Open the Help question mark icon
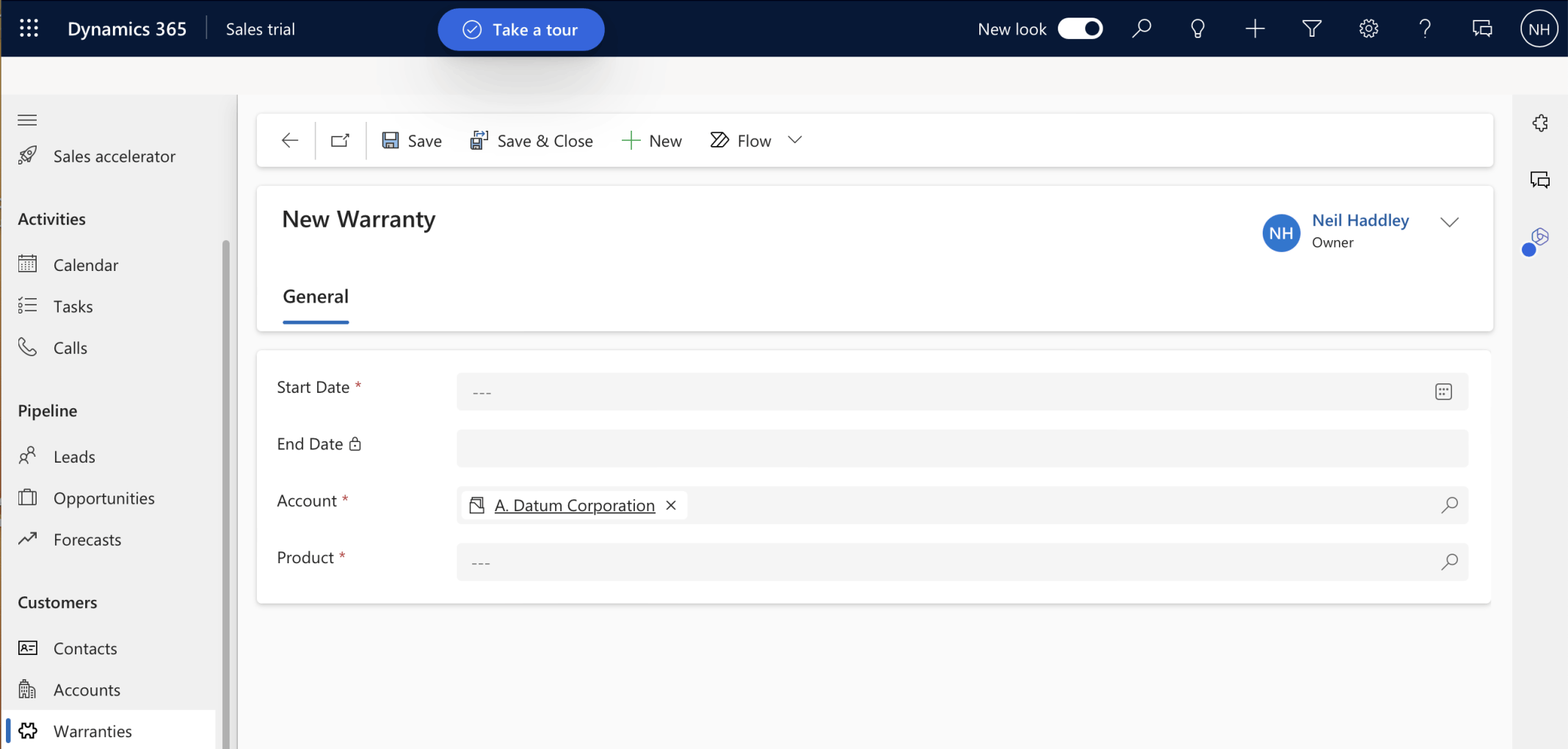 click(1425, 29)
